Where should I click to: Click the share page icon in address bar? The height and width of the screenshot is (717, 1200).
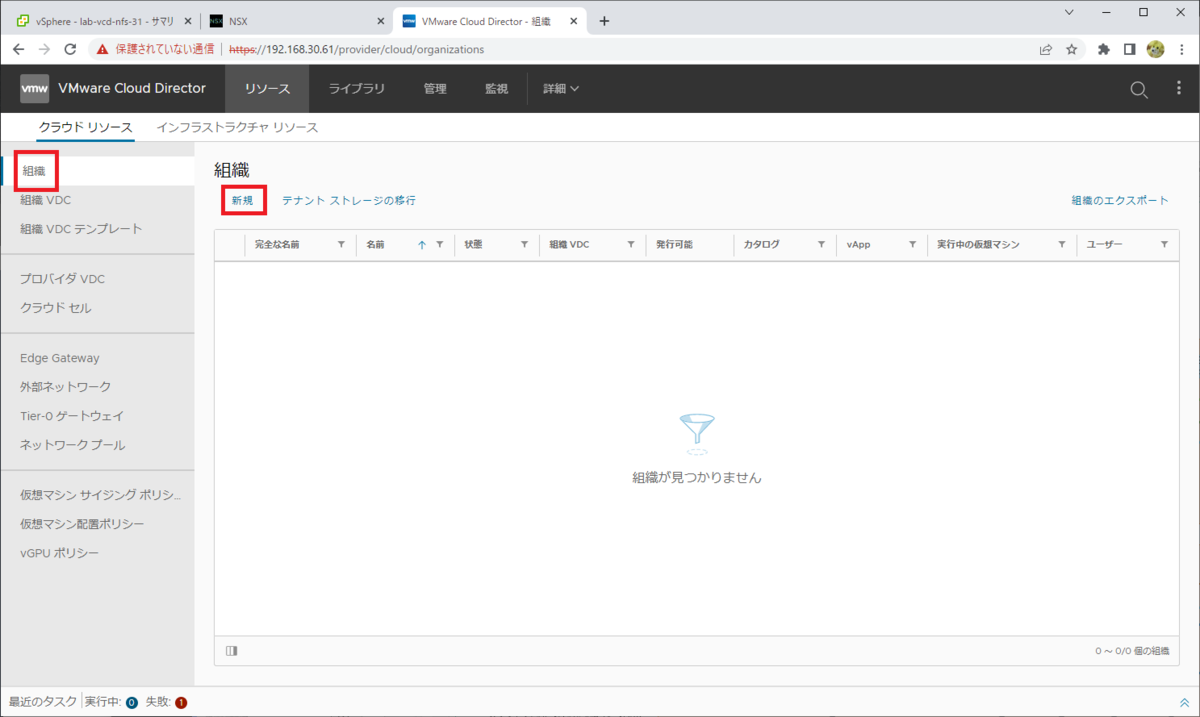click(x=1046, y=49)
